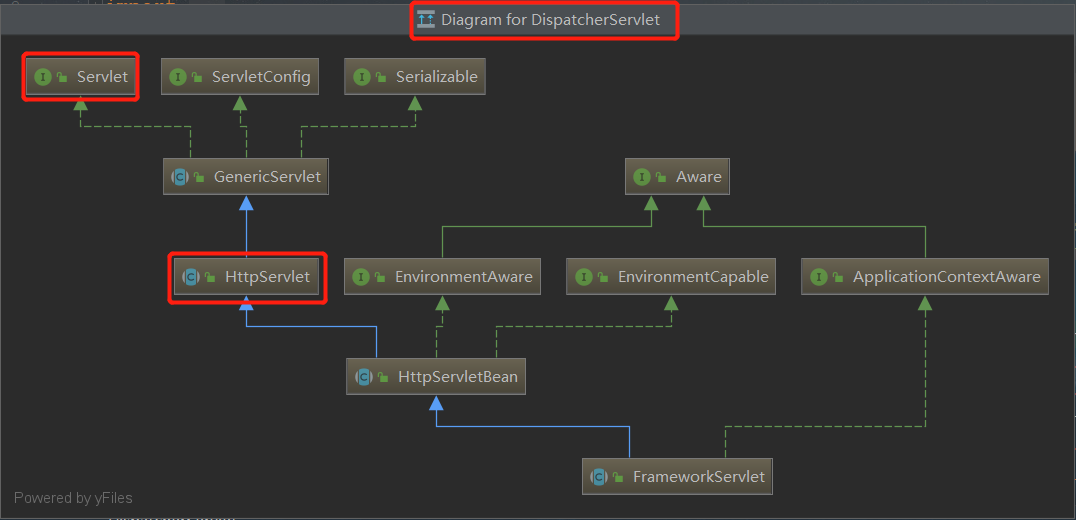Select the Serializable node label
Image resolution: width=1076 pixels, height=520 pixels.
[x=436, y=77]
